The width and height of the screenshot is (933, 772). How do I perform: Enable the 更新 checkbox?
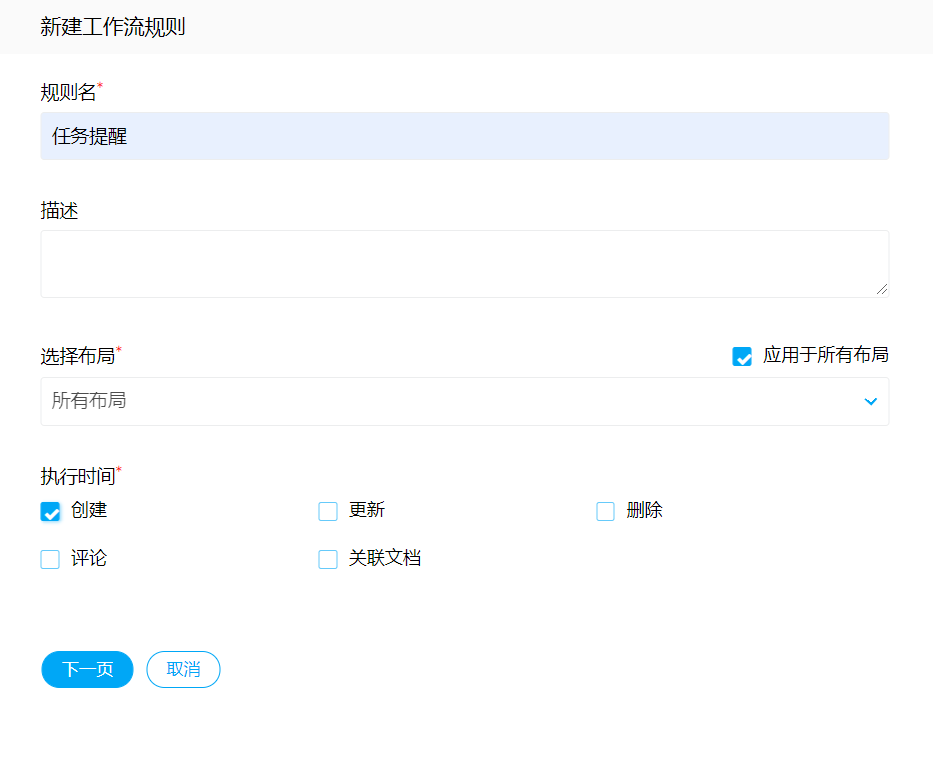328,512
